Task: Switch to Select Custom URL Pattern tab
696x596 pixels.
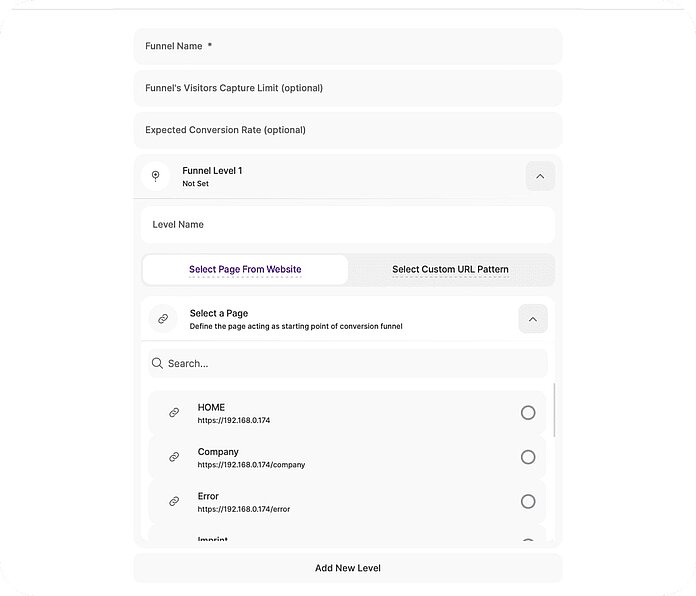Action: (x=450, y=269)
